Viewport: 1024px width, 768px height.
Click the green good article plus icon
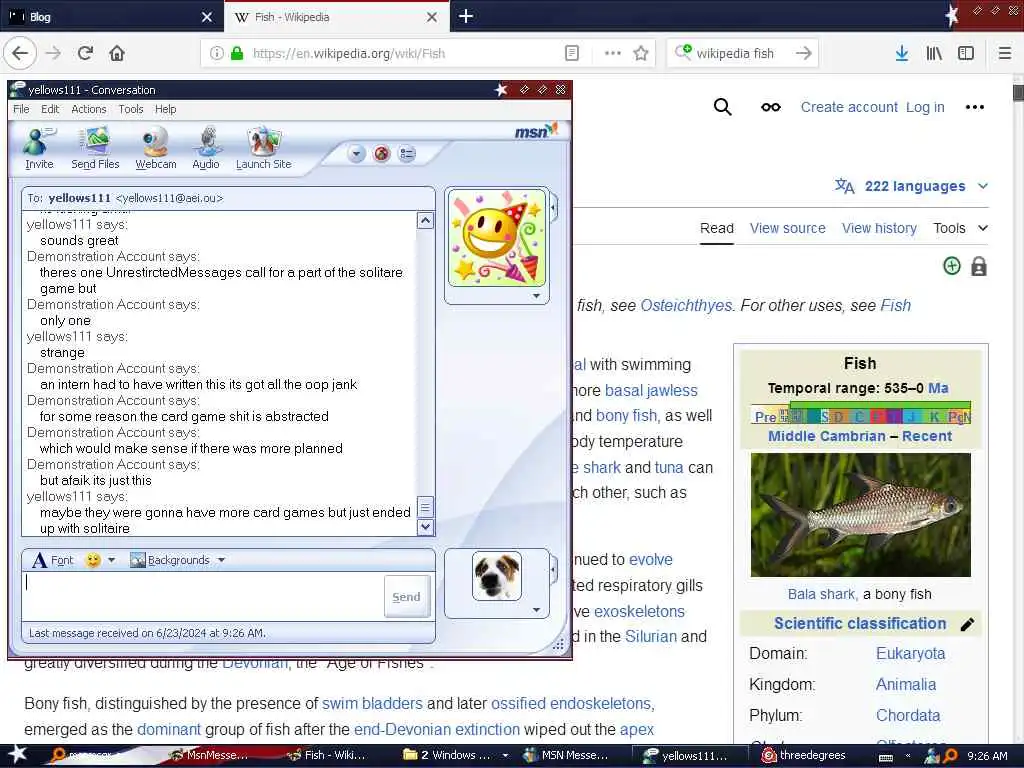(952, 266)
